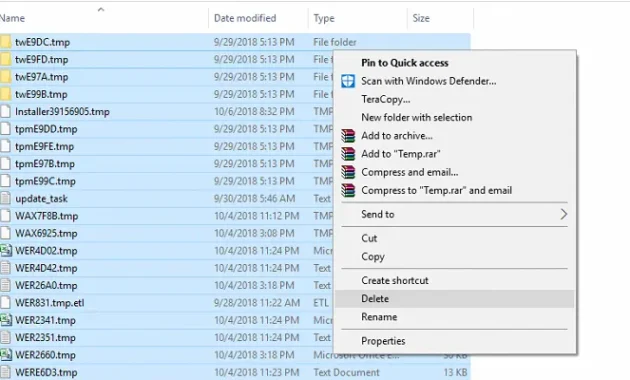The width and height of the screenshot is (630, 380).
Task: Click the WinRAR icon beside Compress and email
Action: pos(348,172)
